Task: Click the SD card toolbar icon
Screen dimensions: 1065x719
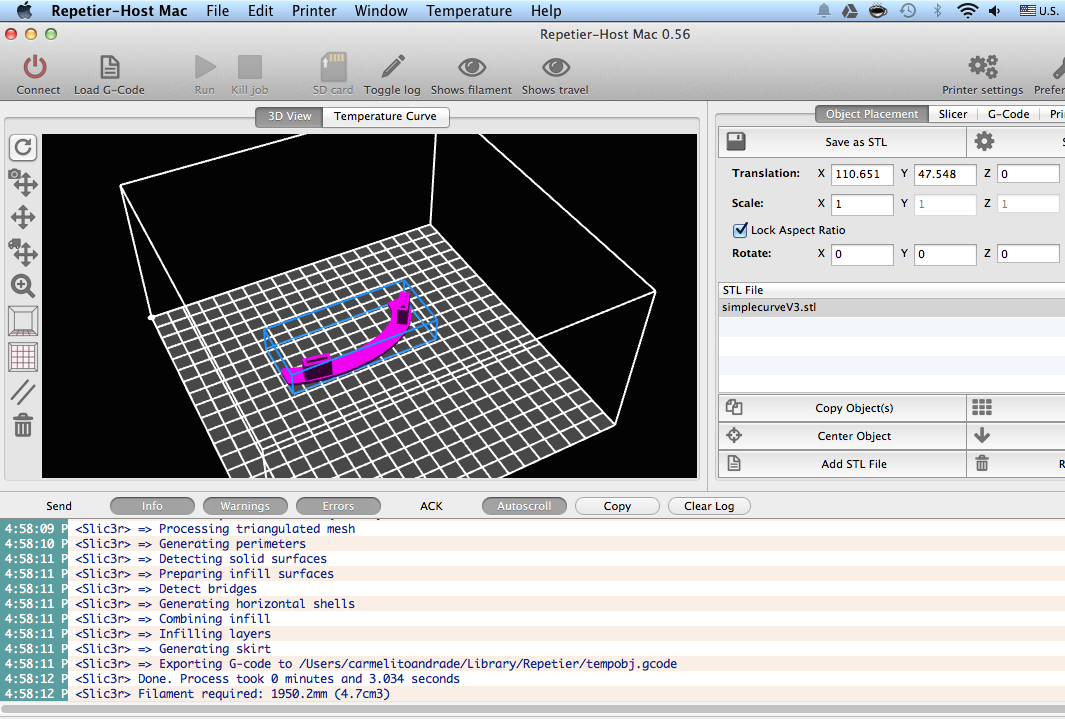Action: (x=333, y=67)
